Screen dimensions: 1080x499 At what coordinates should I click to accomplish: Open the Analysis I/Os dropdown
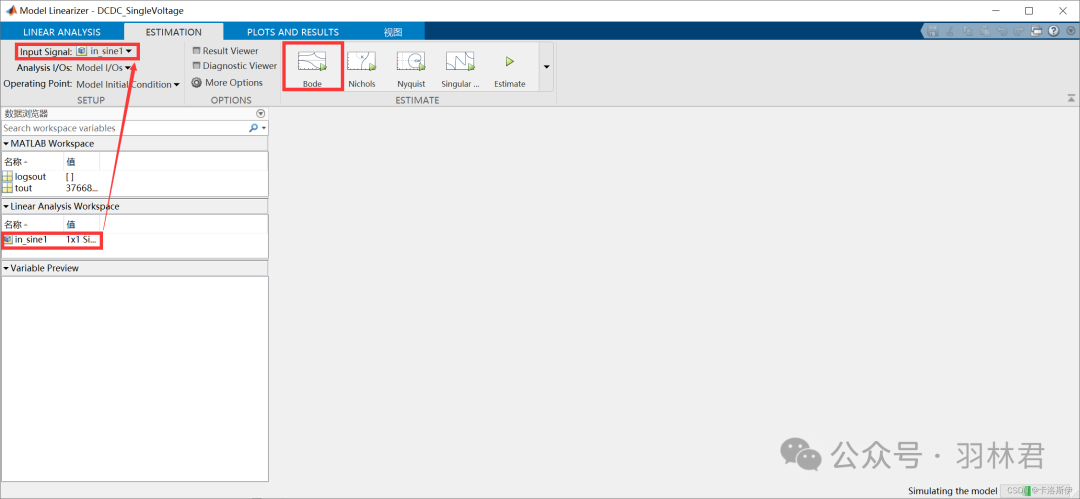[x=104, y=68]
